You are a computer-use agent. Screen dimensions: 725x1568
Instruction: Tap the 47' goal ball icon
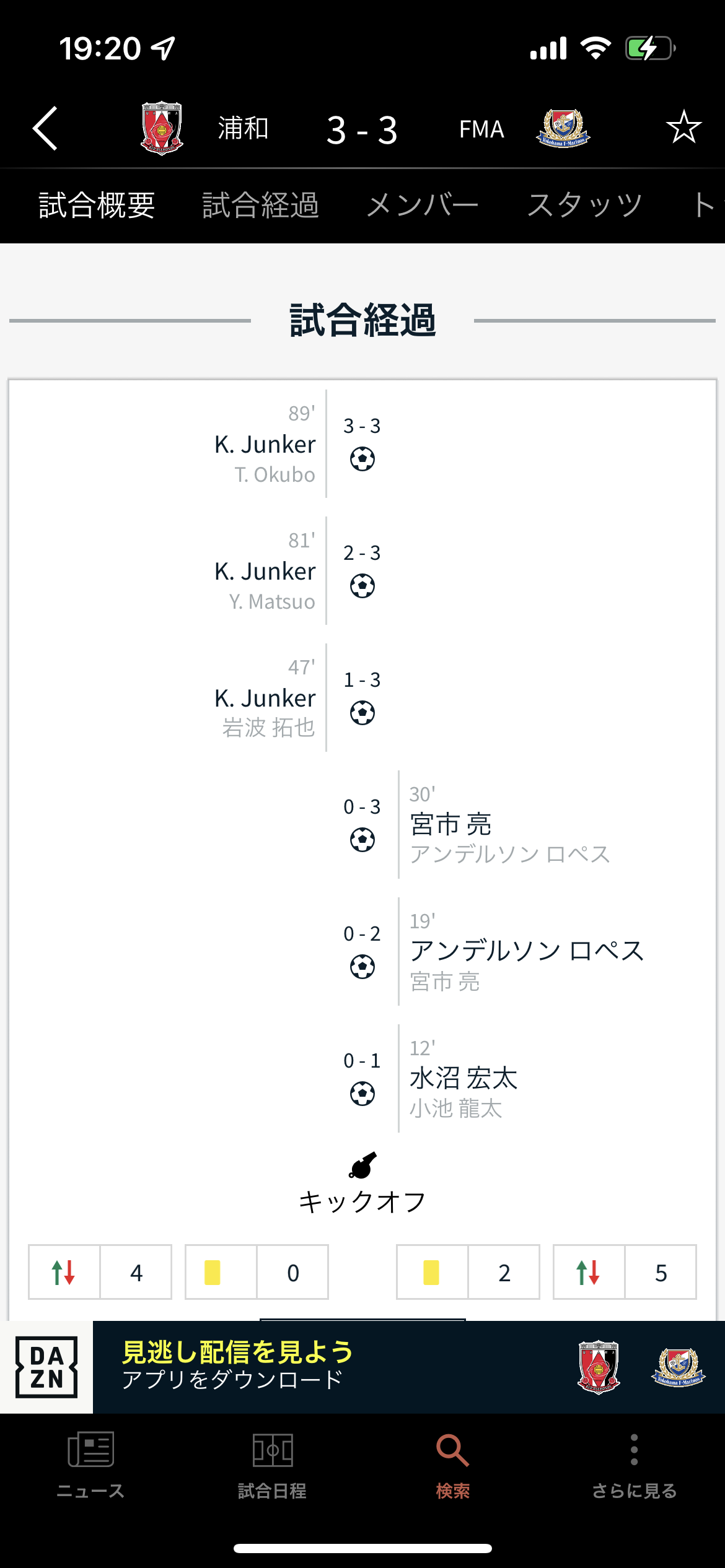tap(362, 713)
